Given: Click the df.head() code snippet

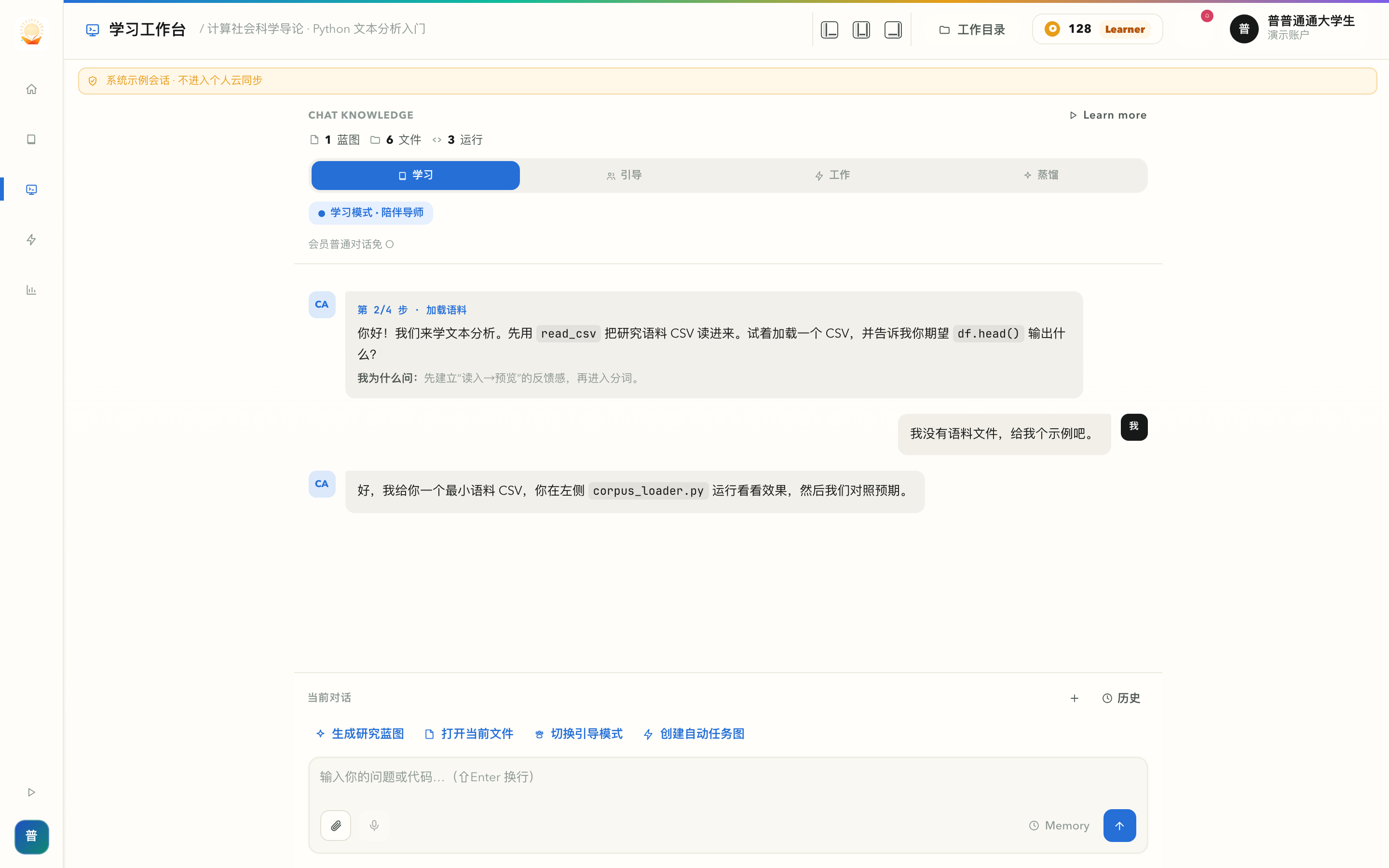Looking at the screenshot, I should coord(988,334).
